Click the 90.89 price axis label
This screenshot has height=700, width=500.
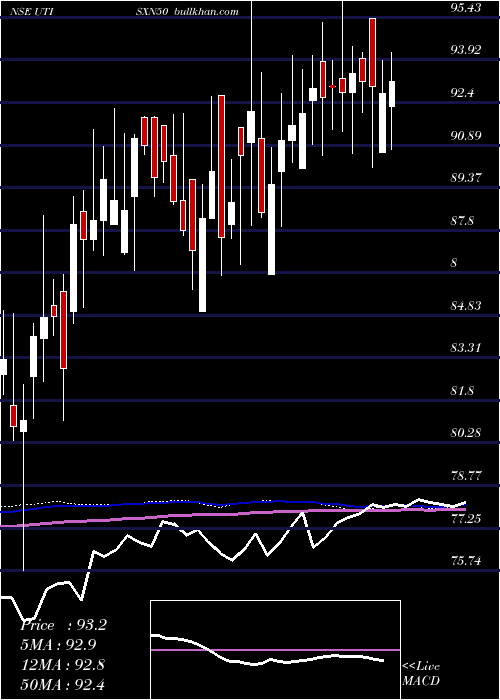[x=467, y=135]
